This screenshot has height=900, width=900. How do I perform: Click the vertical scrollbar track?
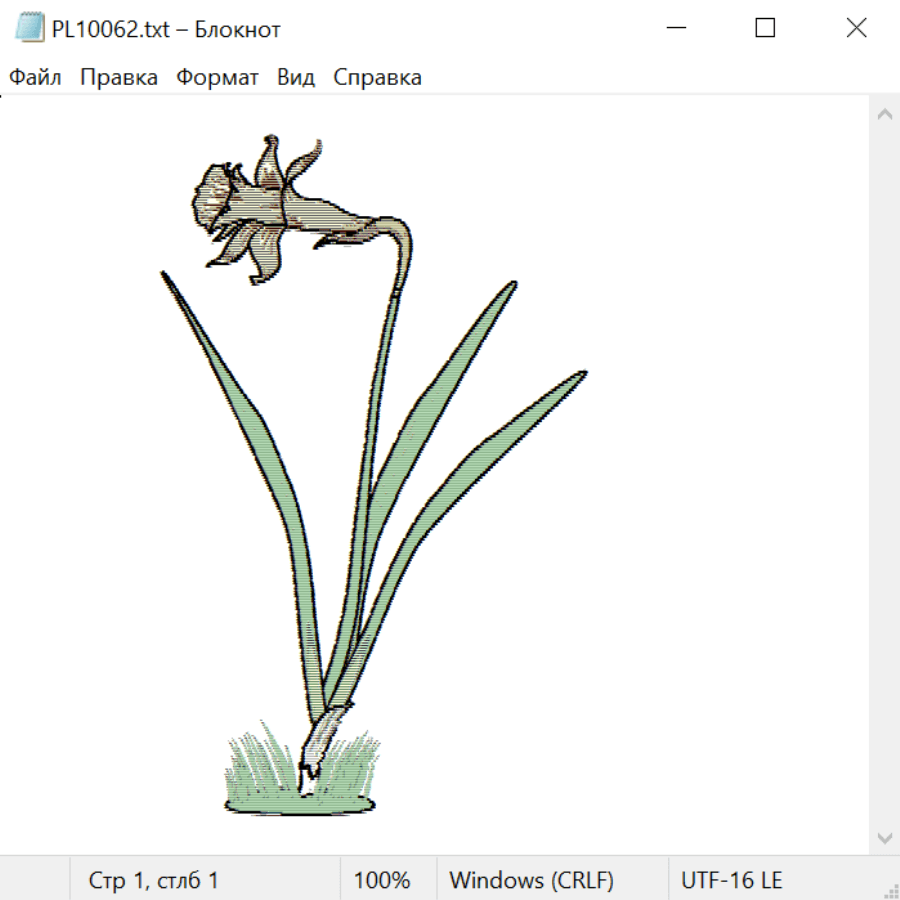pyautogui.click(x=884, y=475)
